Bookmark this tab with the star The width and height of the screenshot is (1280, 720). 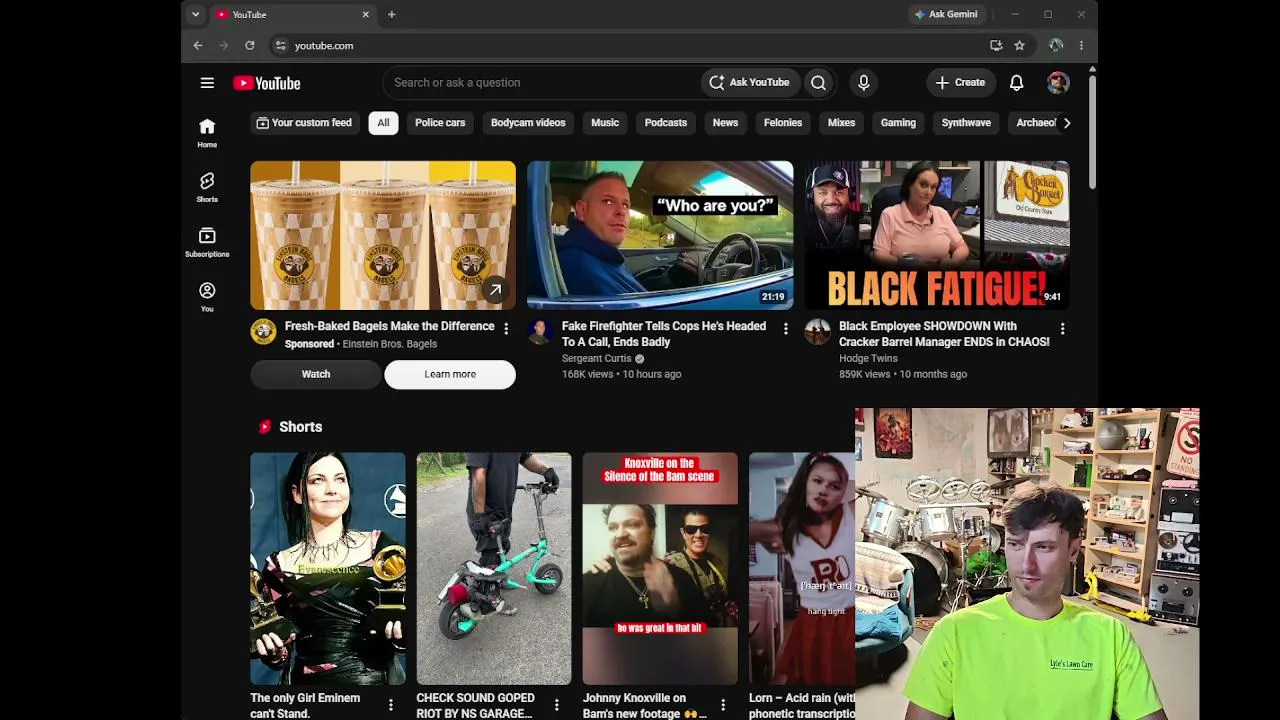point(1019,45)
